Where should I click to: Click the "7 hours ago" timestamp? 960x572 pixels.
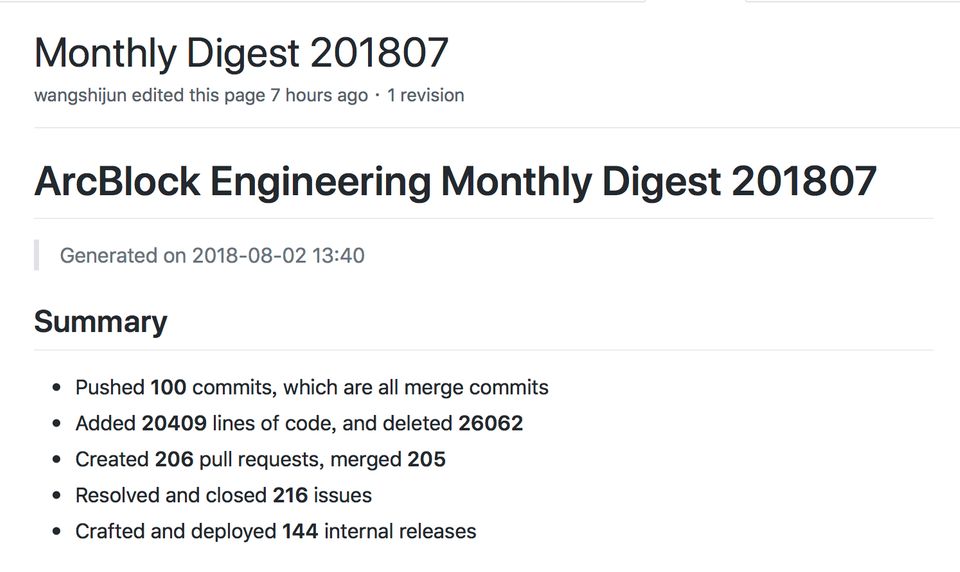pos(319,96)
